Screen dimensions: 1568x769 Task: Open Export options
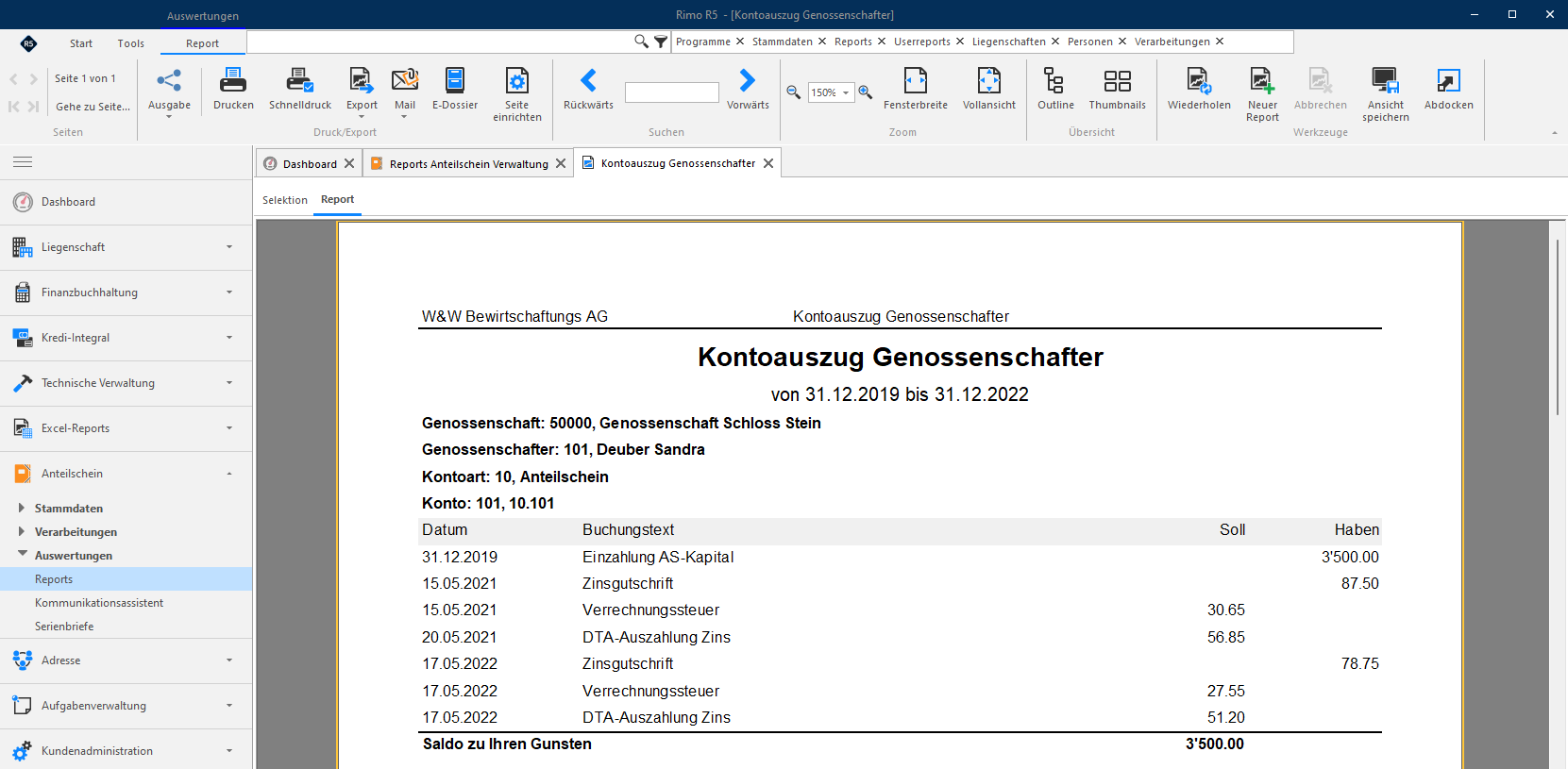[362, 92]
